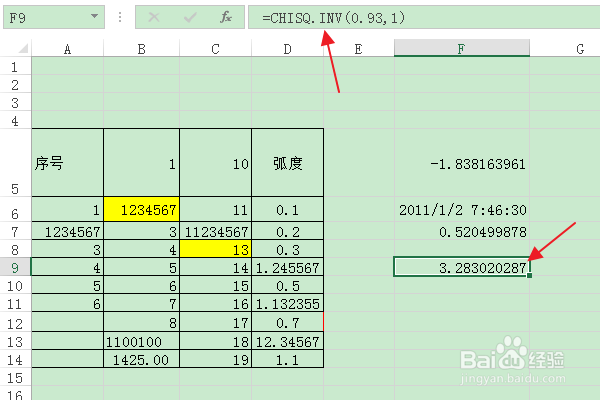The width and height of the screenshot is (600, 400).
Task: Click cell B12 containing 8
Action: click(x=142, y=322)
